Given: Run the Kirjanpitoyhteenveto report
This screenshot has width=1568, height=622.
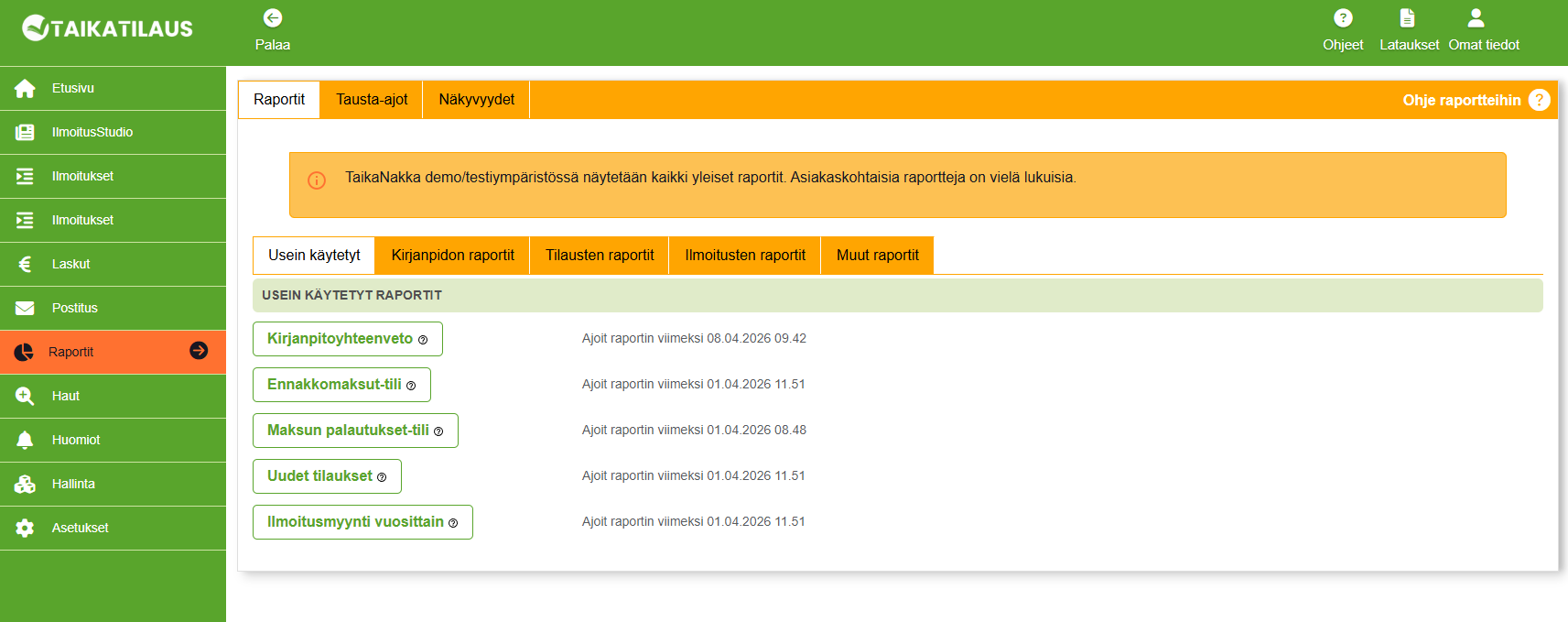Looking at the screenshot, I should click(x=340, y=339).
